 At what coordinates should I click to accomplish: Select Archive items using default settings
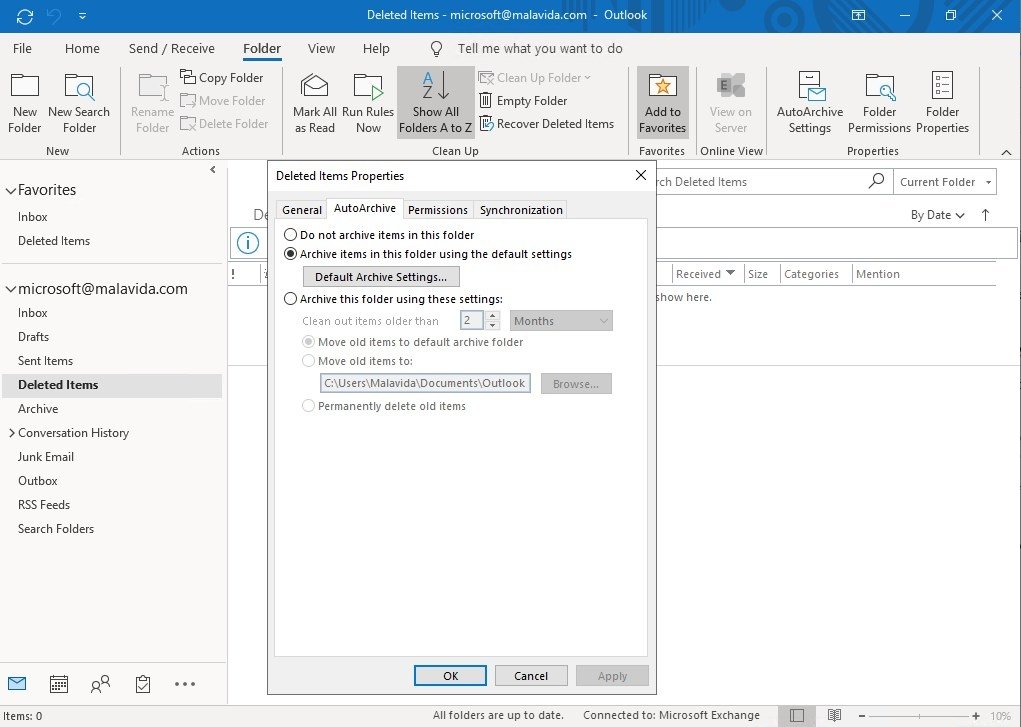point(428,254)
